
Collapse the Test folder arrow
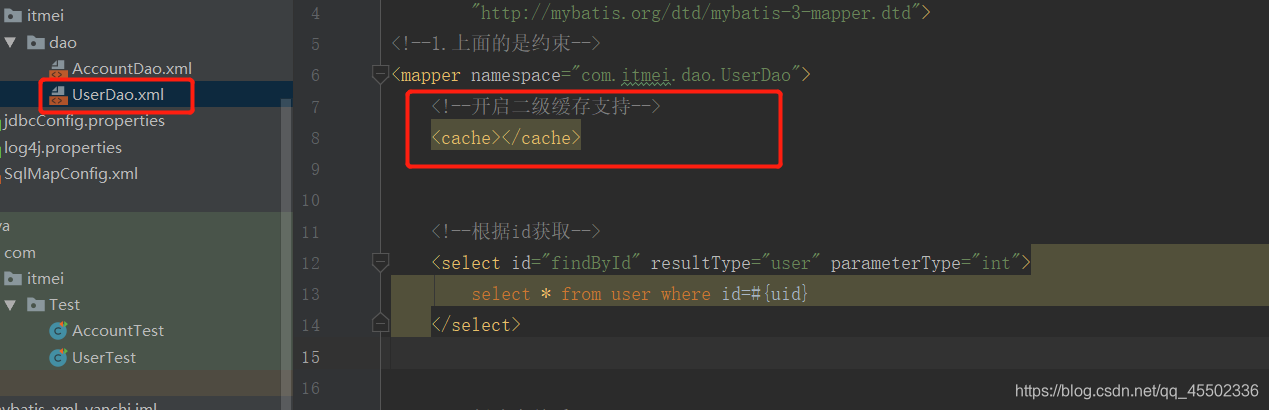click(10, 304)
